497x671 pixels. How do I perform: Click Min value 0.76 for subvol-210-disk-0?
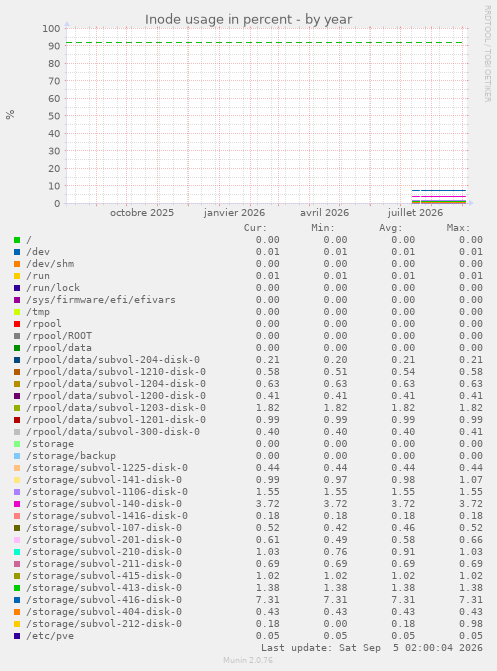pos(335,552)
